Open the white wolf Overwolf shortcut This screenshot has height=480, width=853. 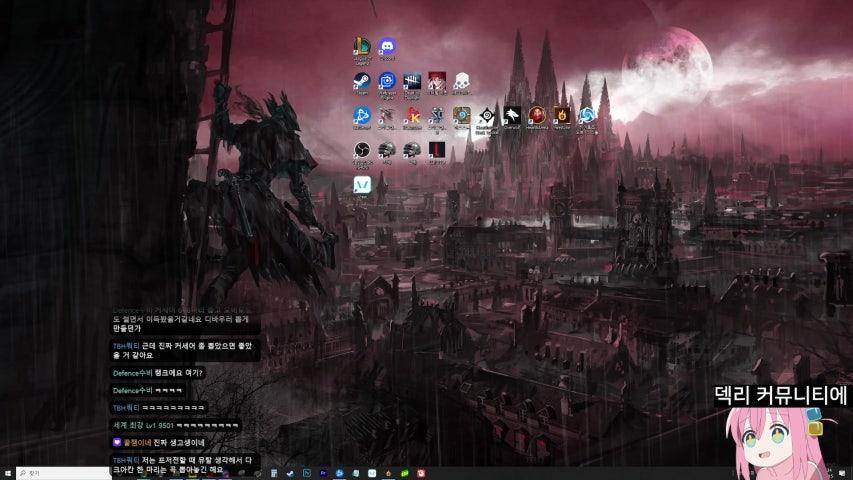[x=512, y=115]
